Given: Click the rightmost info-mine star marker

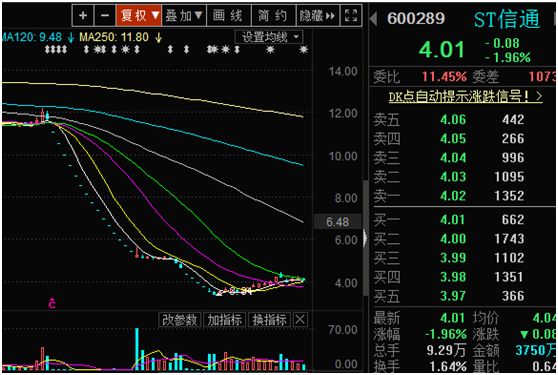Looking at the screenshot, I should pos(303,49).
